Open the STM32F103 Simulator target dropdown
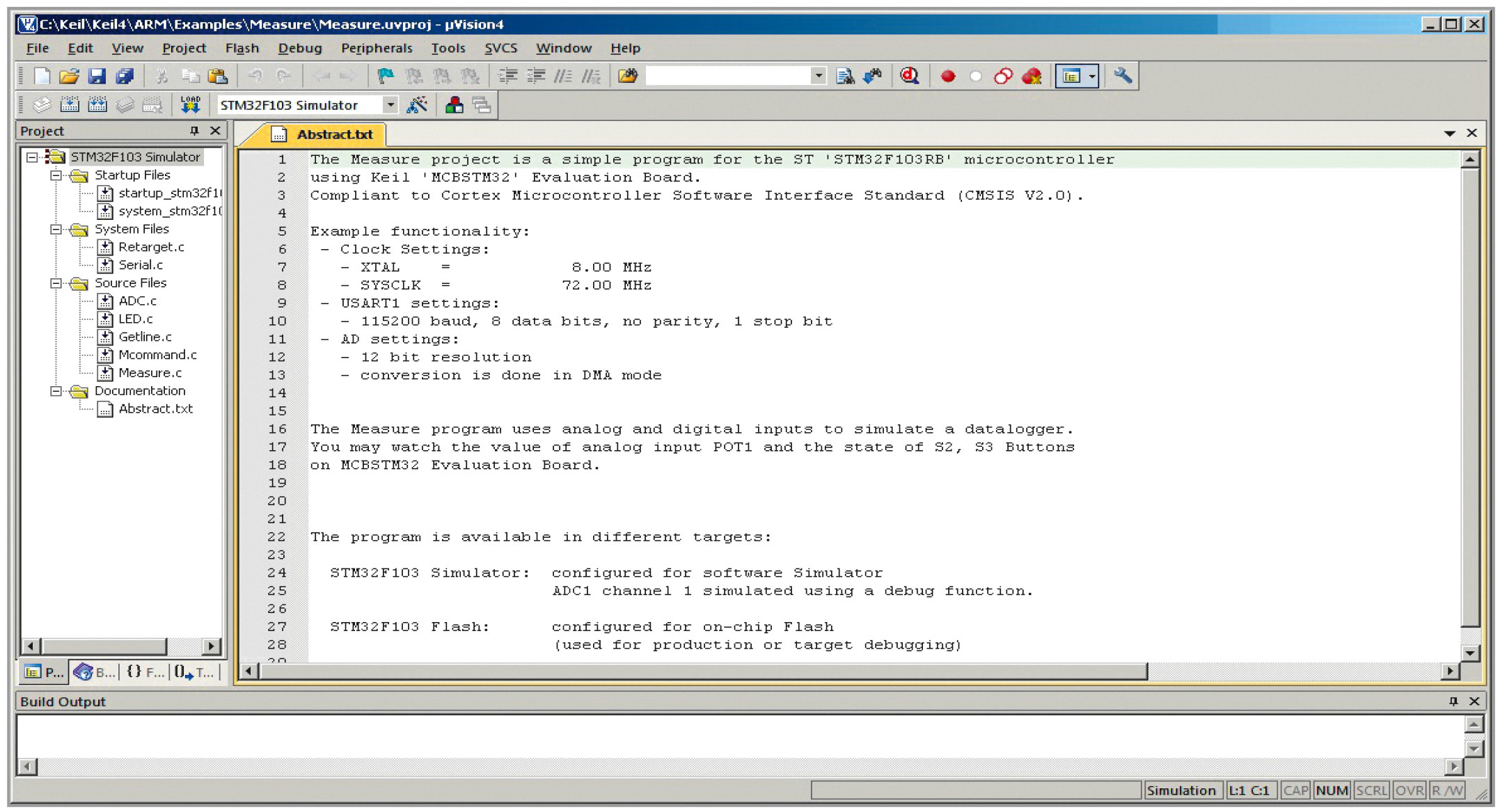The image size is (1500, 812). (390, 105)
